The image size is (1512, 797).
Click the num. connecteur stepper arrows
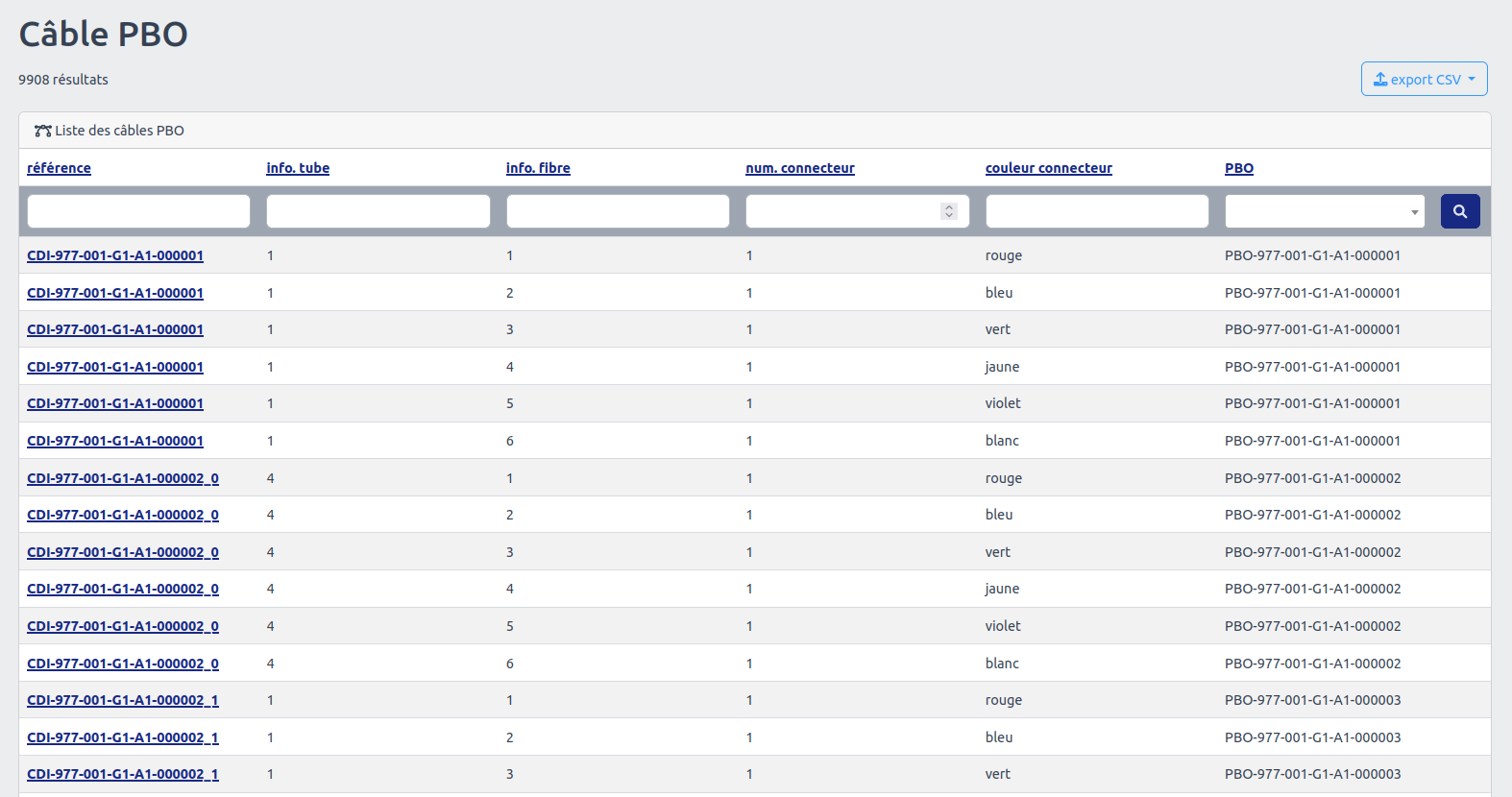click(949, 211)
